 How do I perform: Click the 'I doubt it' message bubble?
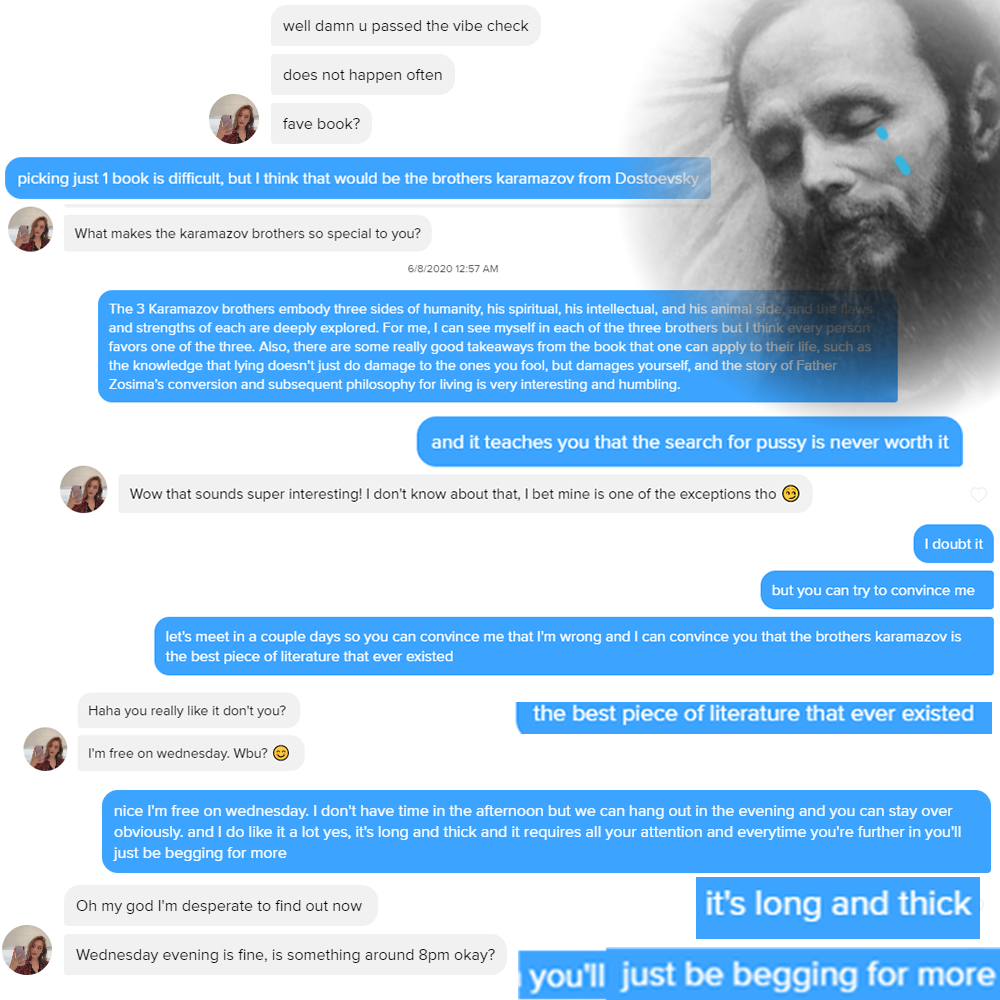click(953, 544)
